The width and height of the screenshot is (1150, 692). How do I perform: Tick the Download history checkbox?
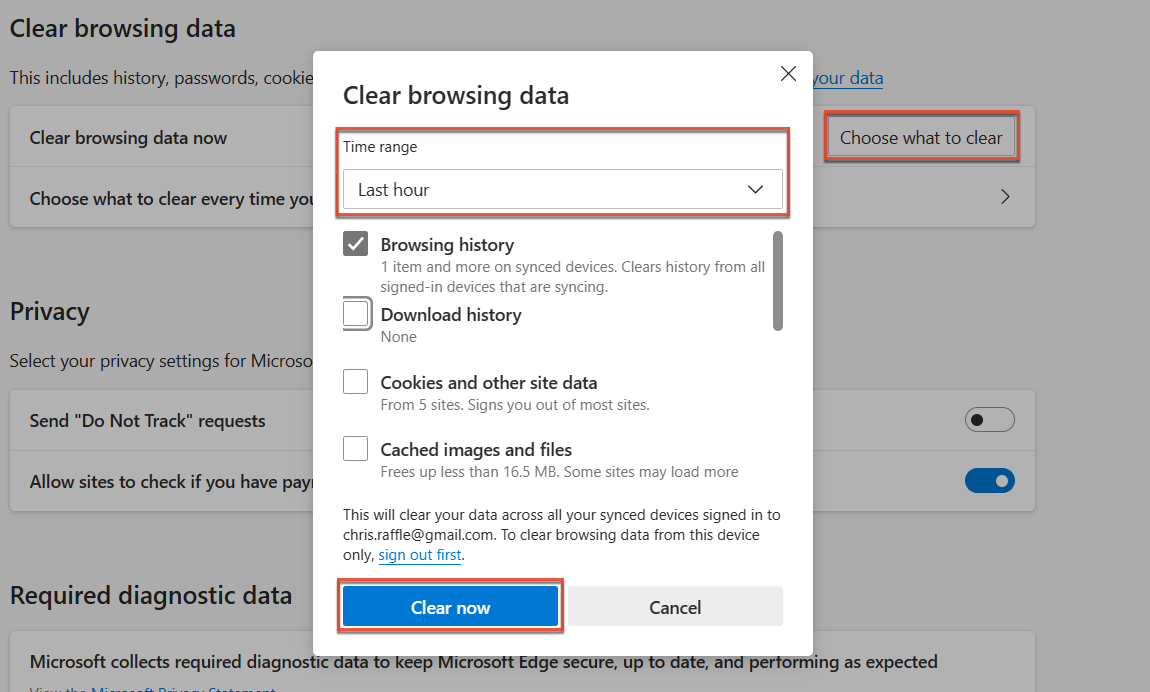pyautogui.click(x=356, y=314)
